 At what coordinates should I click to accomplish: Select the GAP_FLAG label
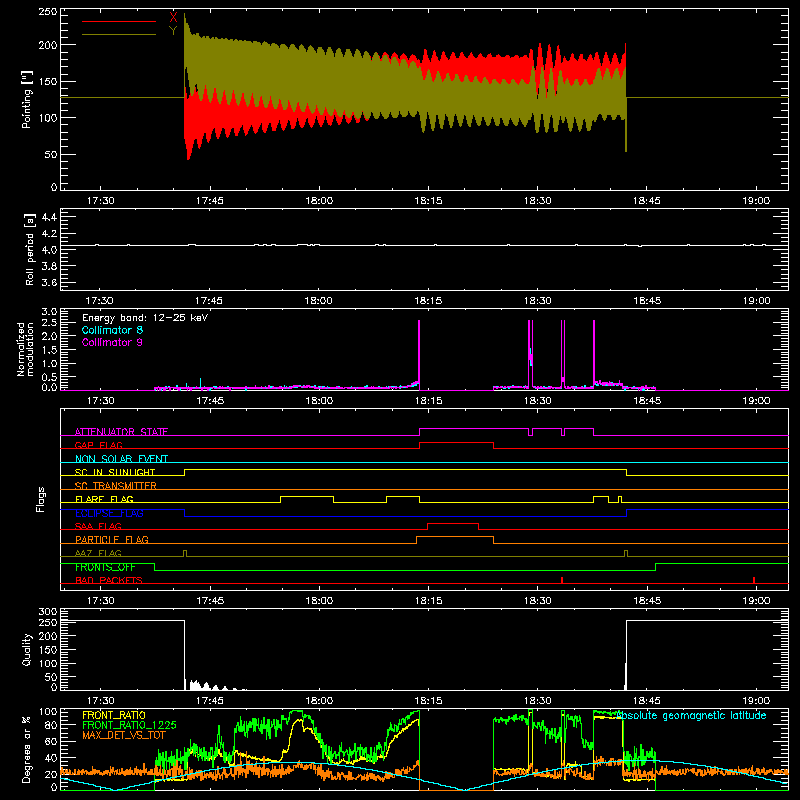[99, 445]
